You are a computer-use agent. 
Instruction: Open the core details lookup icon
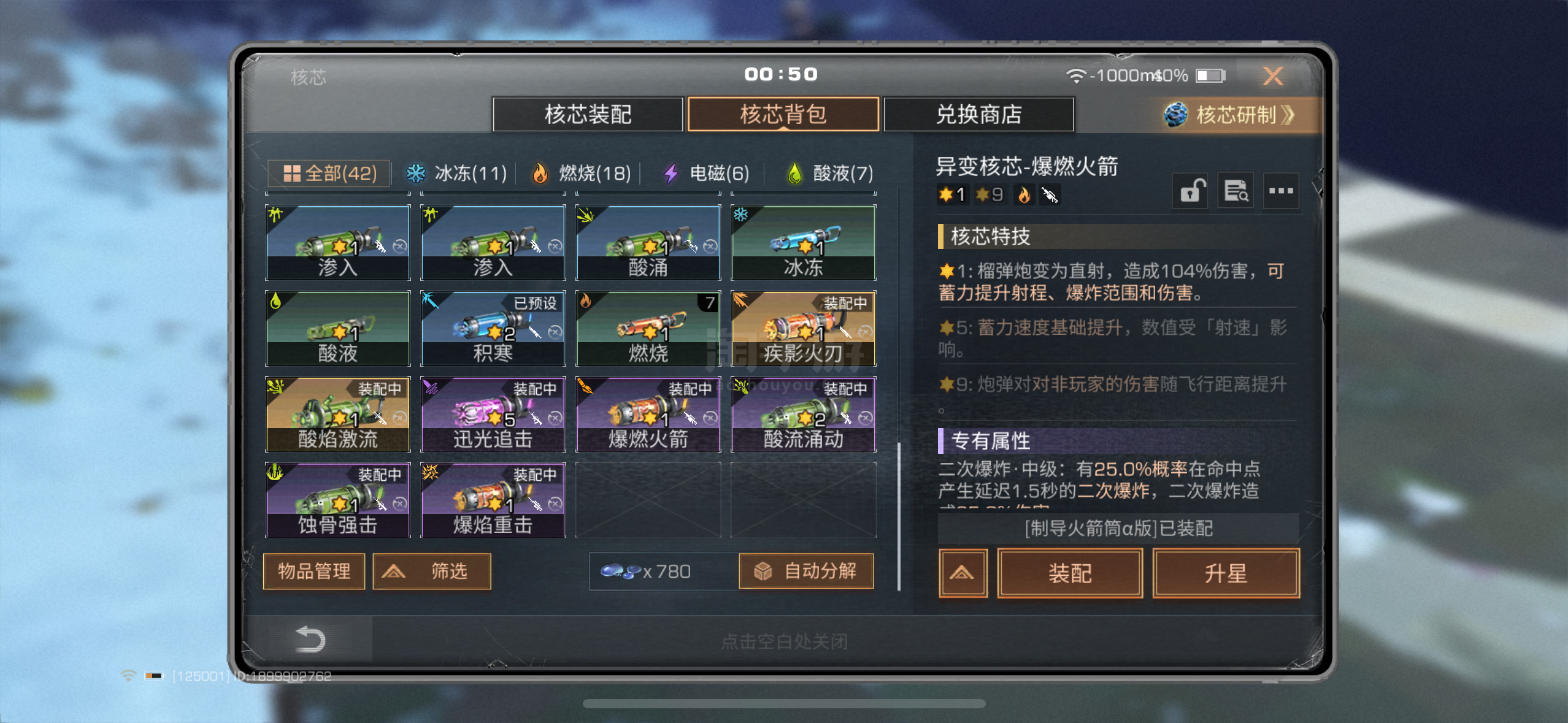pos(1236,192)
